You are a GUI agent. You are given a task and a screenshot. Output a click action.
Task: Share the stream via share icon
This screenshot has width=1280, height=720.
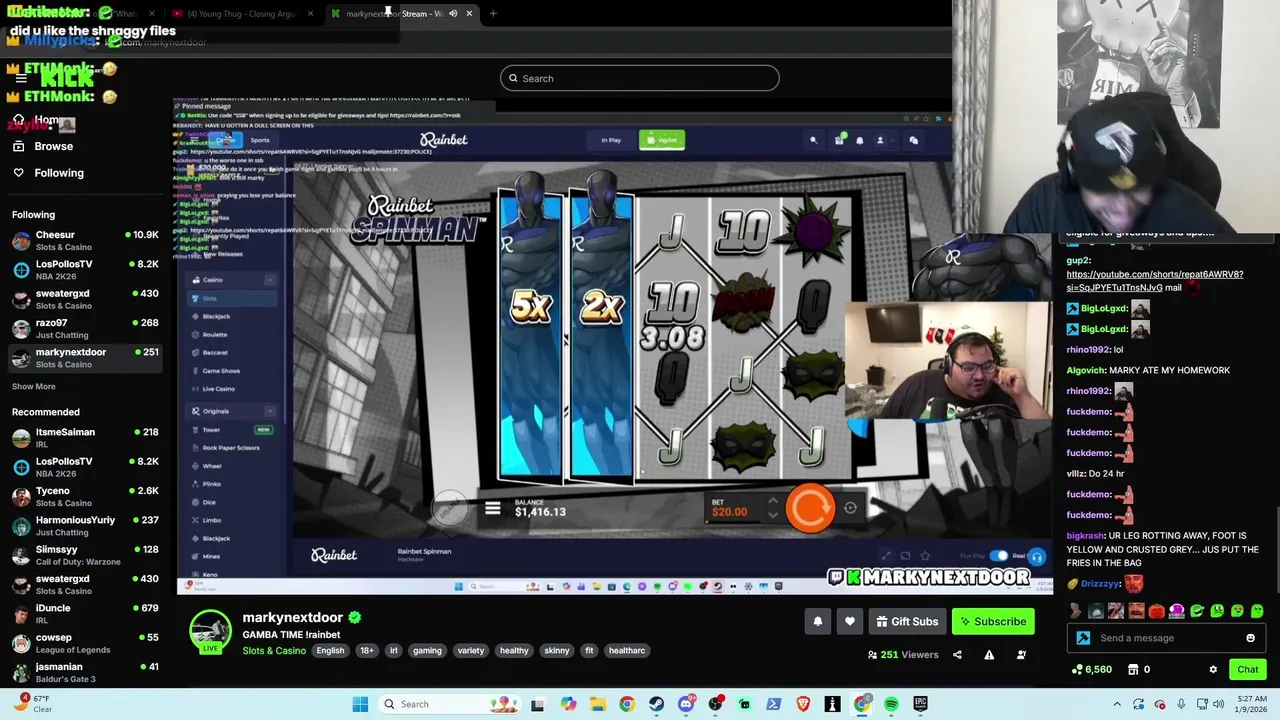(957, 655)
